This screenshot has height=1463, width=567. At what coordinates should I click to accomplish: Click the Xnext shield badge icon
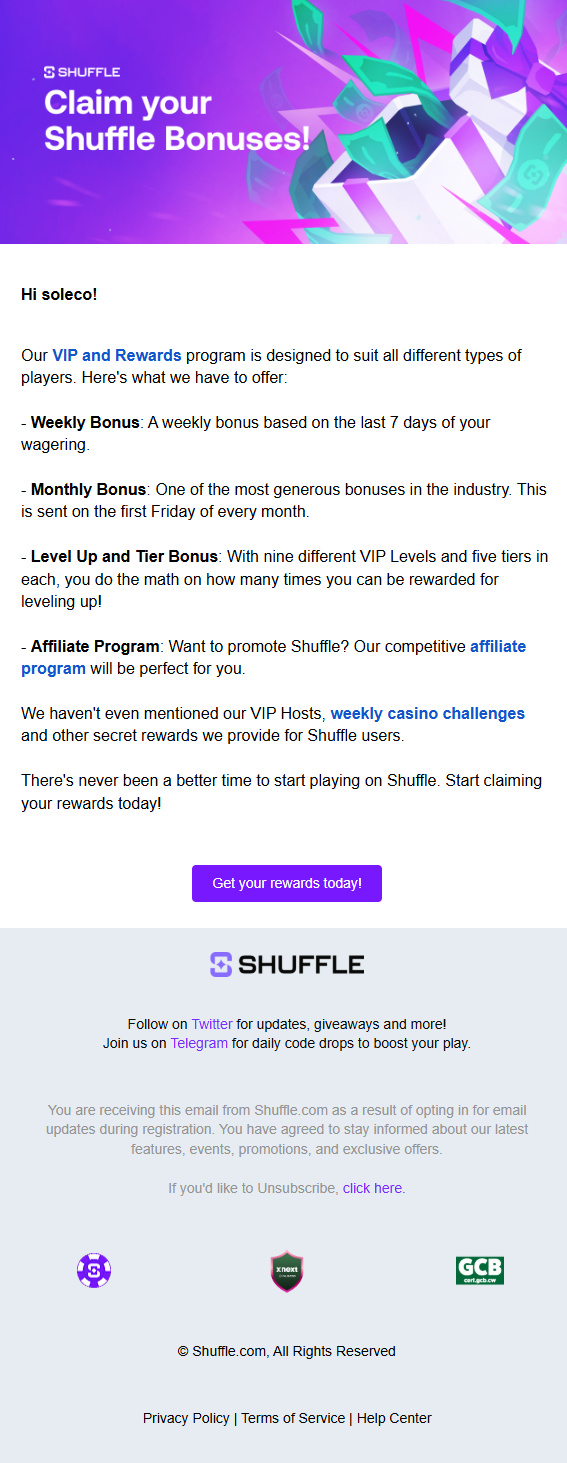click(x=287, y=1271)
